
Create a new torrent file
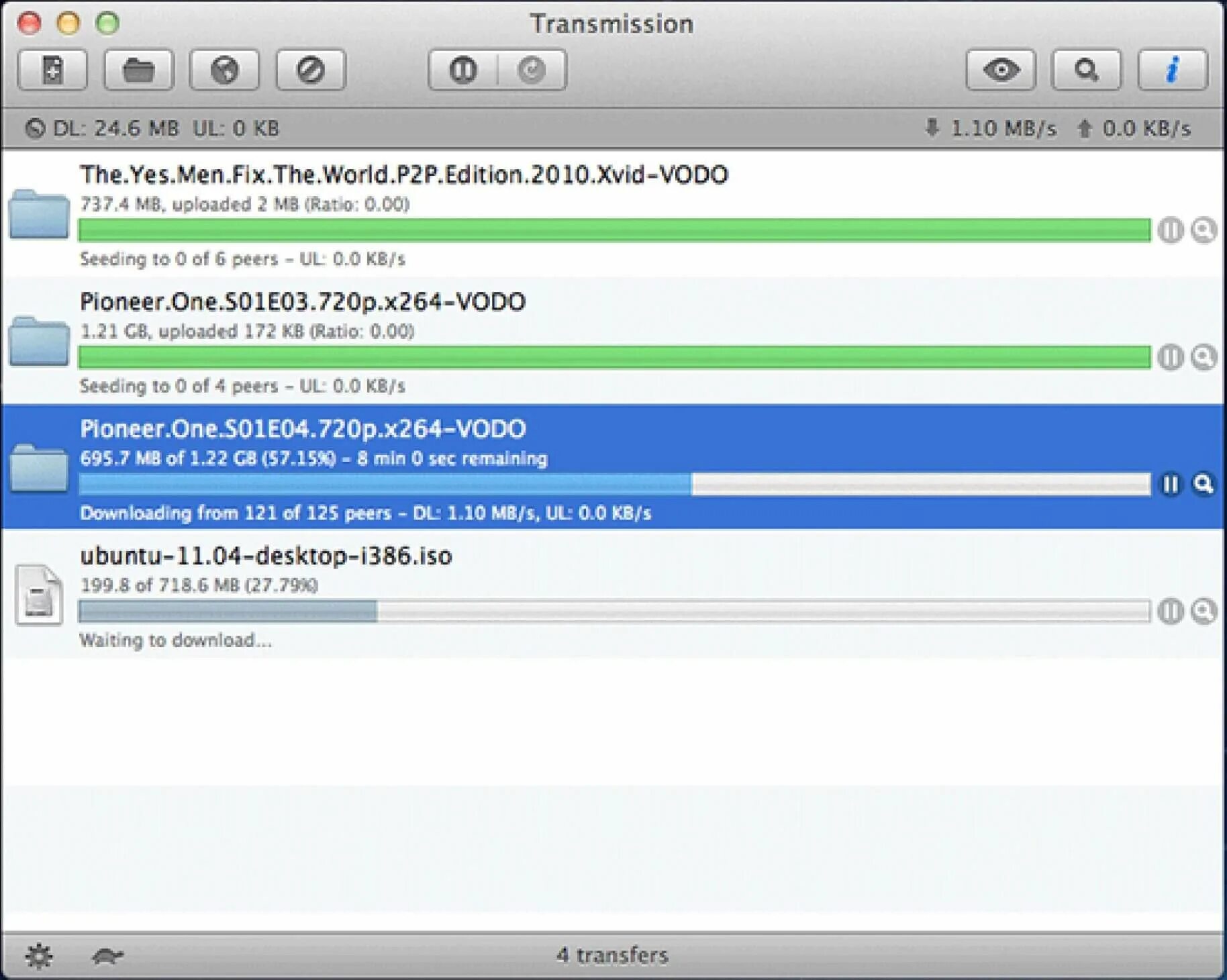pyautogui.click(x=52, y=69)
